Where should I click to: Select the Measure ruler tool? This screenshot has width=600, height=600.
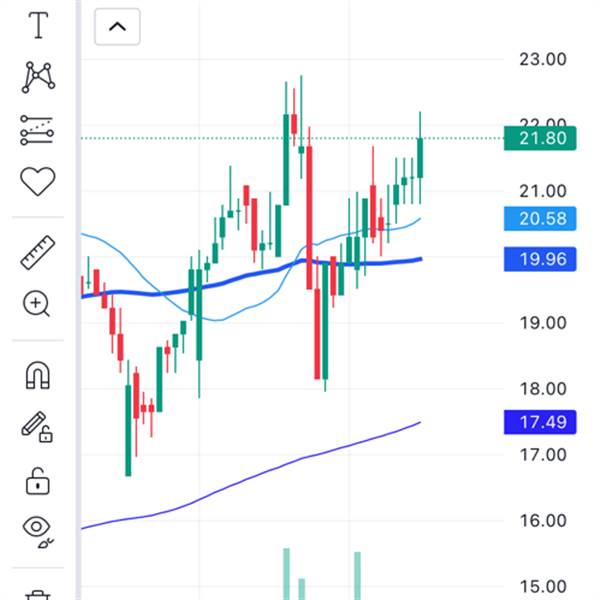click(38, 253)
